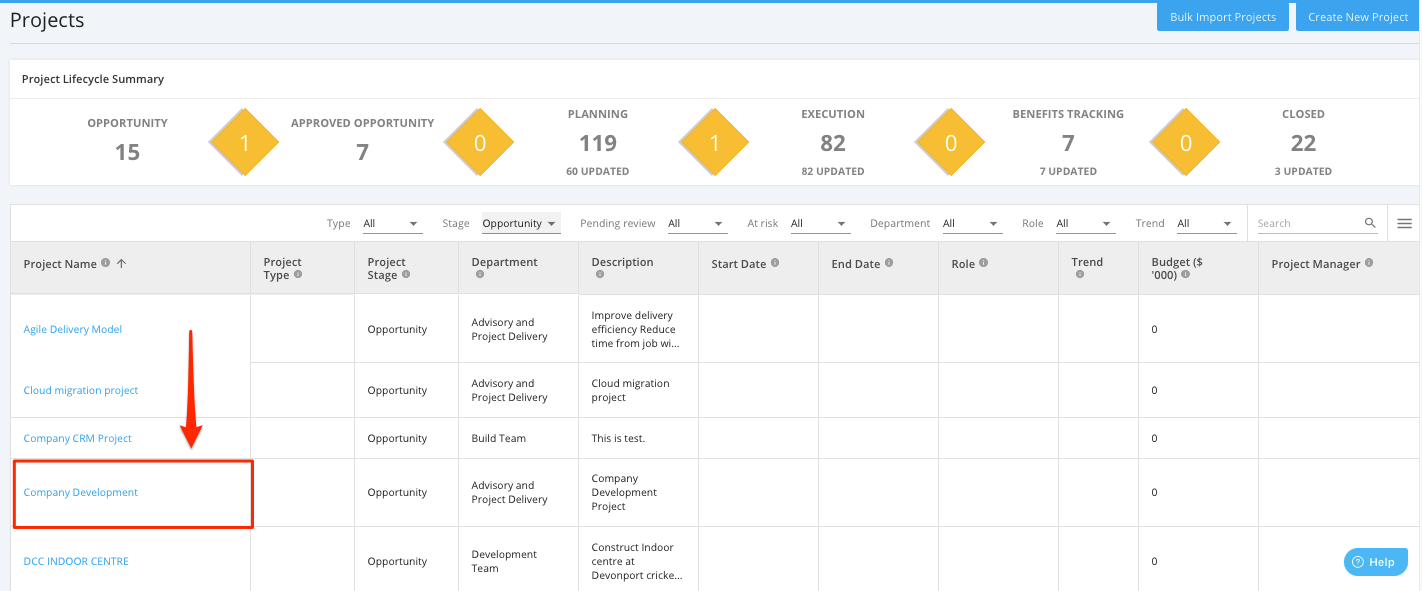Select the Approved Opportunity count 7

pyautogui.click(x=362, y=152)
